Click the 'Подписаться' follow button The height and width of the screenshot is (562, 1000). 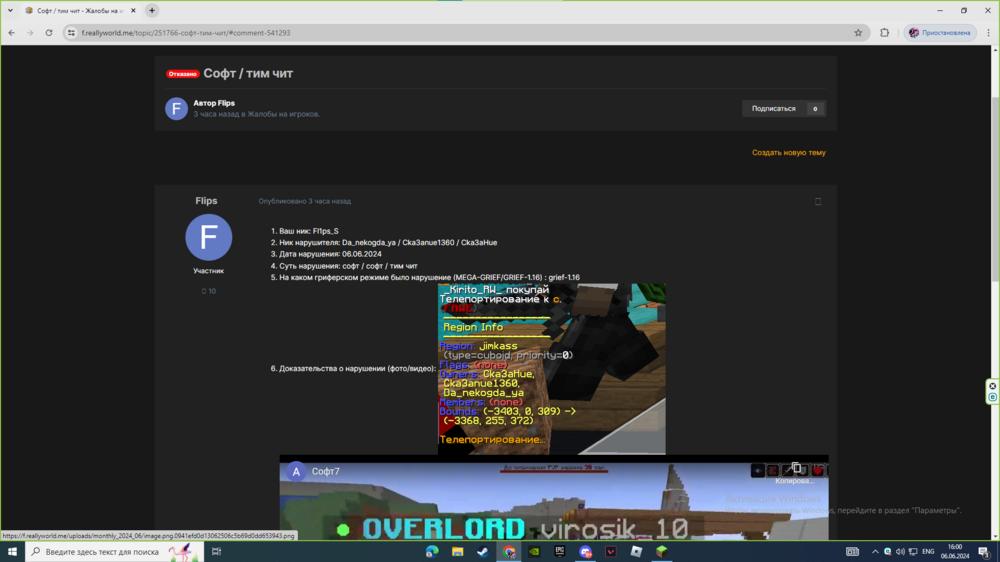click(774, 108)
